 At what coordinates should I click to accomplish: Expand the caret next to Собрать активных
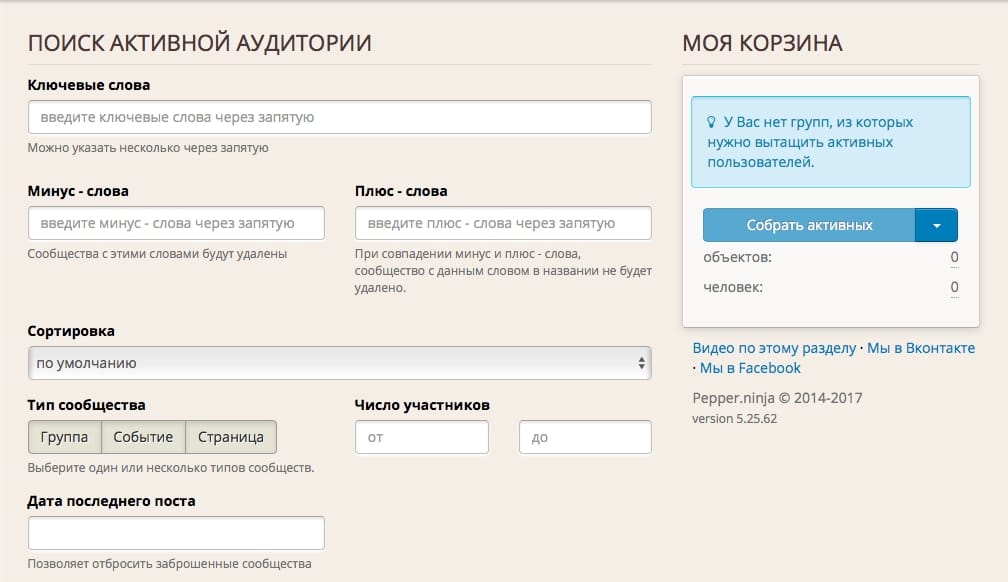click(936, 225)
